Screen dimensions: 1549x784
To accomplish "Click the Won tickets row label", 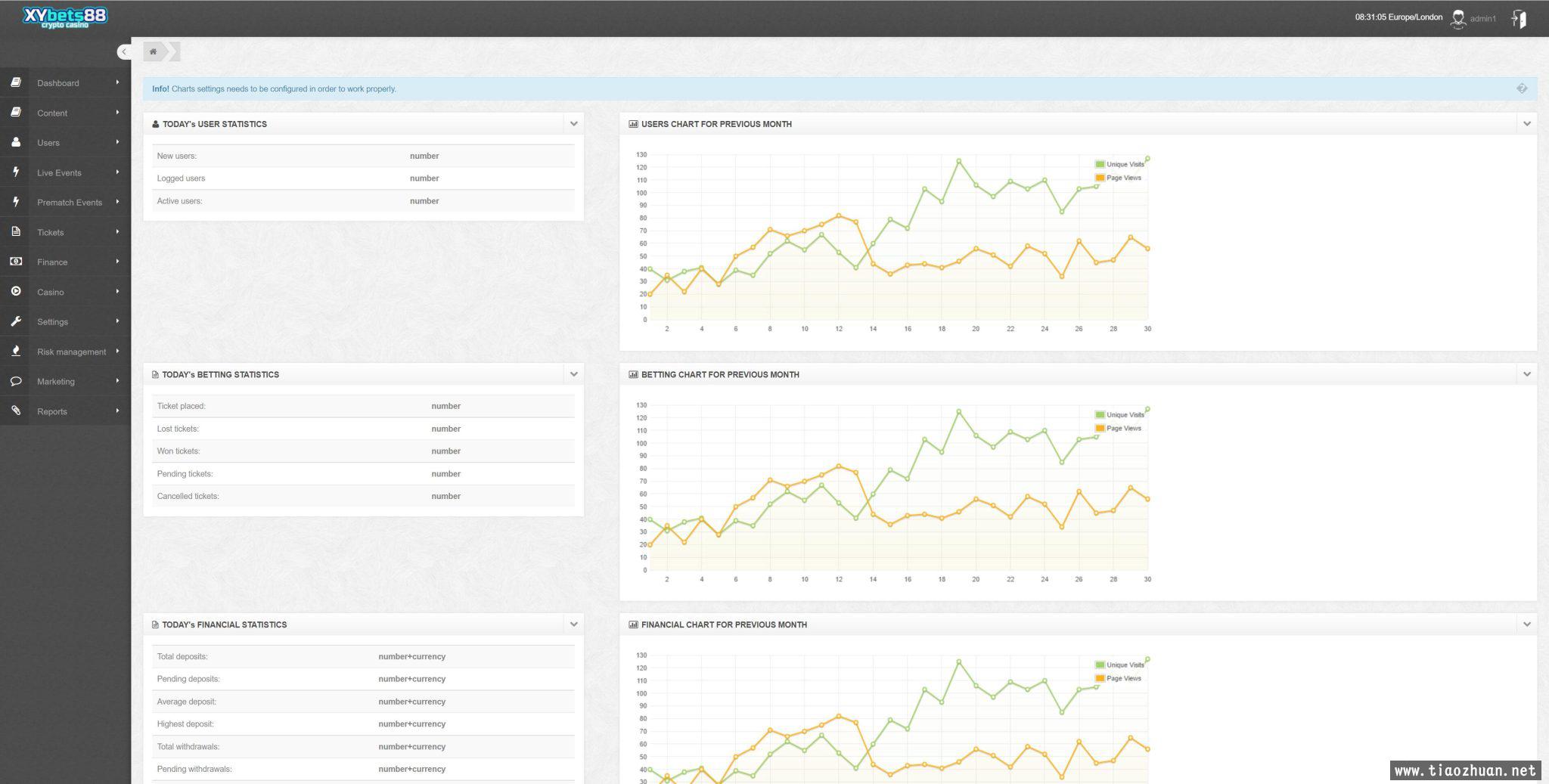I will point(178,451).
